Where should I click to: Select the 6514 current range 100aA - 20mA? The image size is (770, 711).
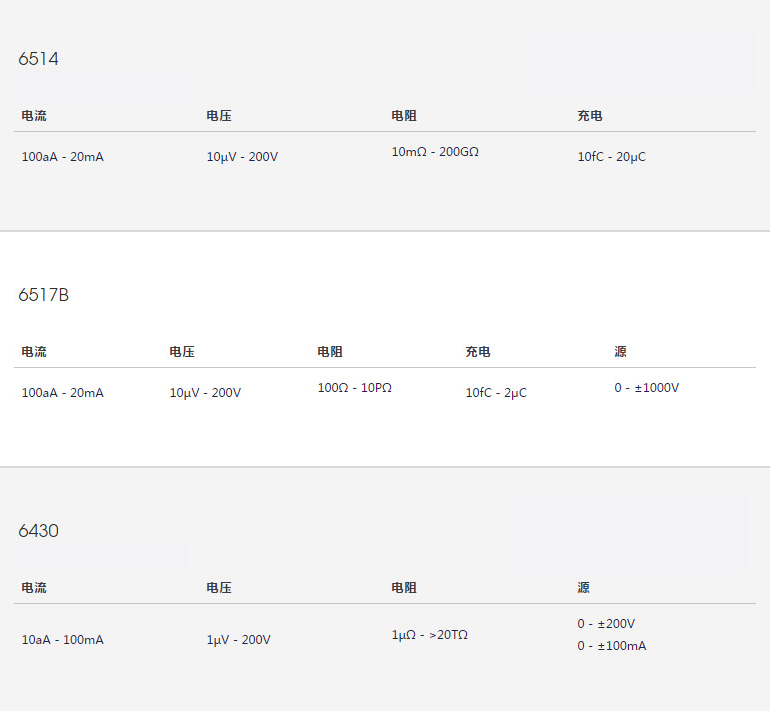62,157
